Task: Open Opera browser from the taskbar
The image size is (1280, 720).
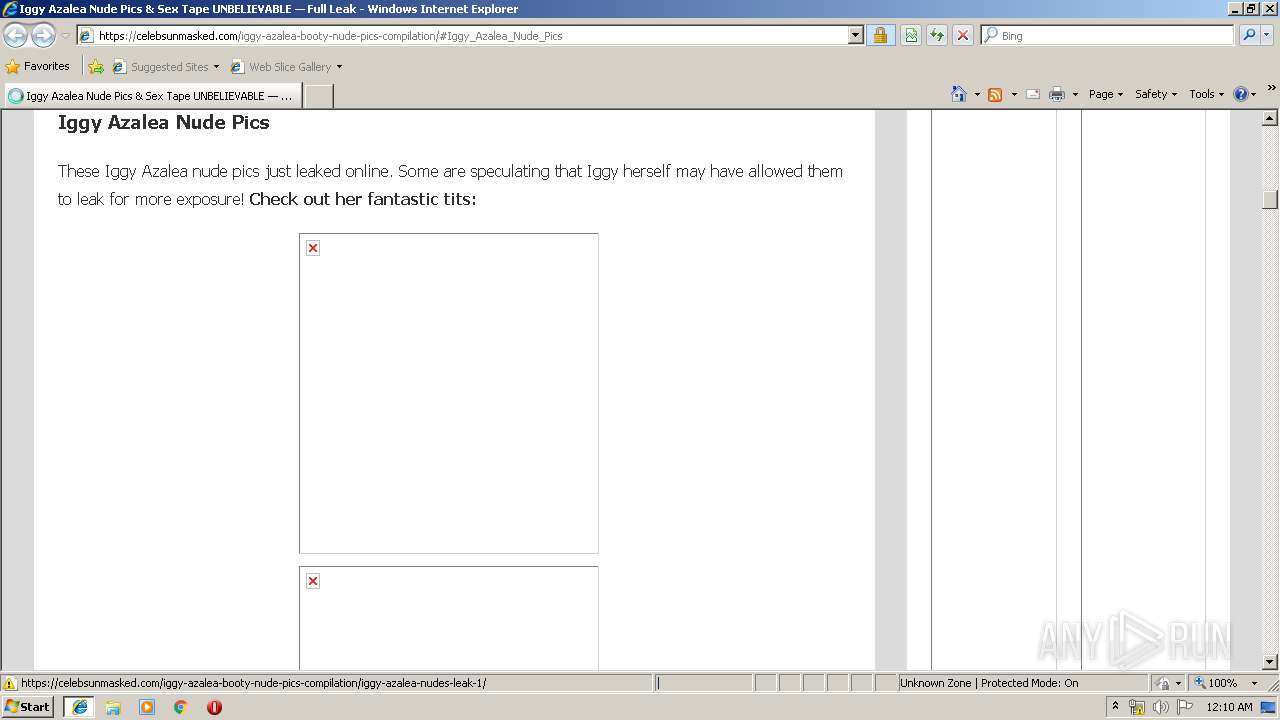Action: pyautogui.click(x=214, y=707)
